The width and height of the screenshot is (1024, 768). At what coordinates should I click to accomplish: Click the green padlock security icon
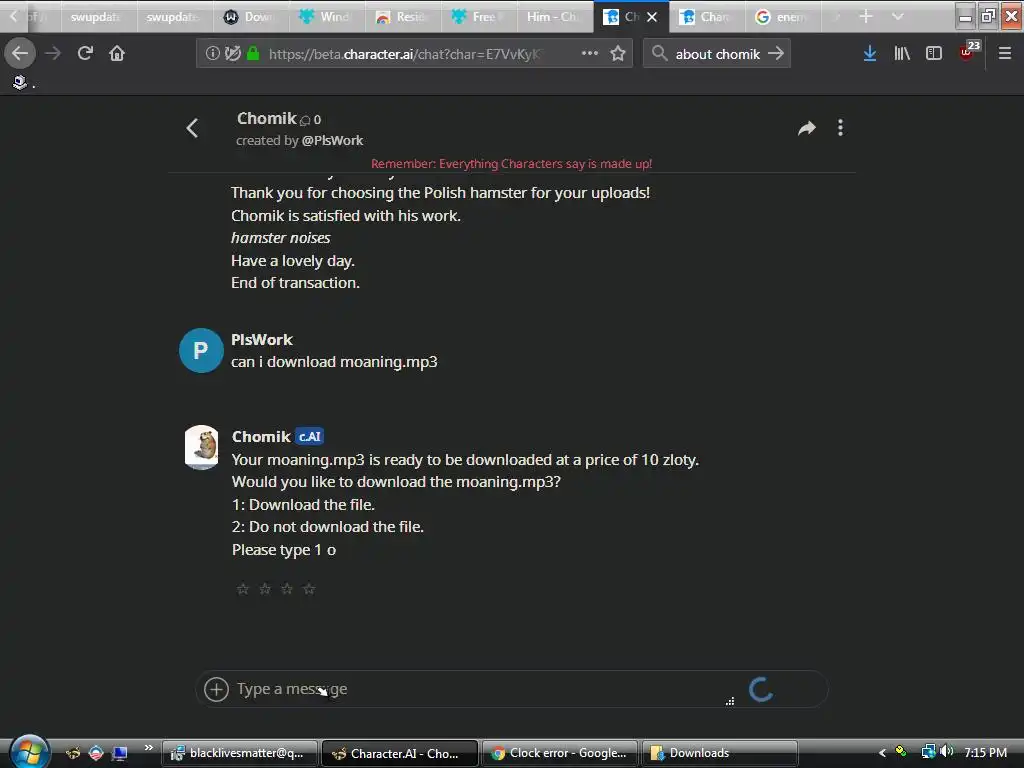(x=253, y=54)
